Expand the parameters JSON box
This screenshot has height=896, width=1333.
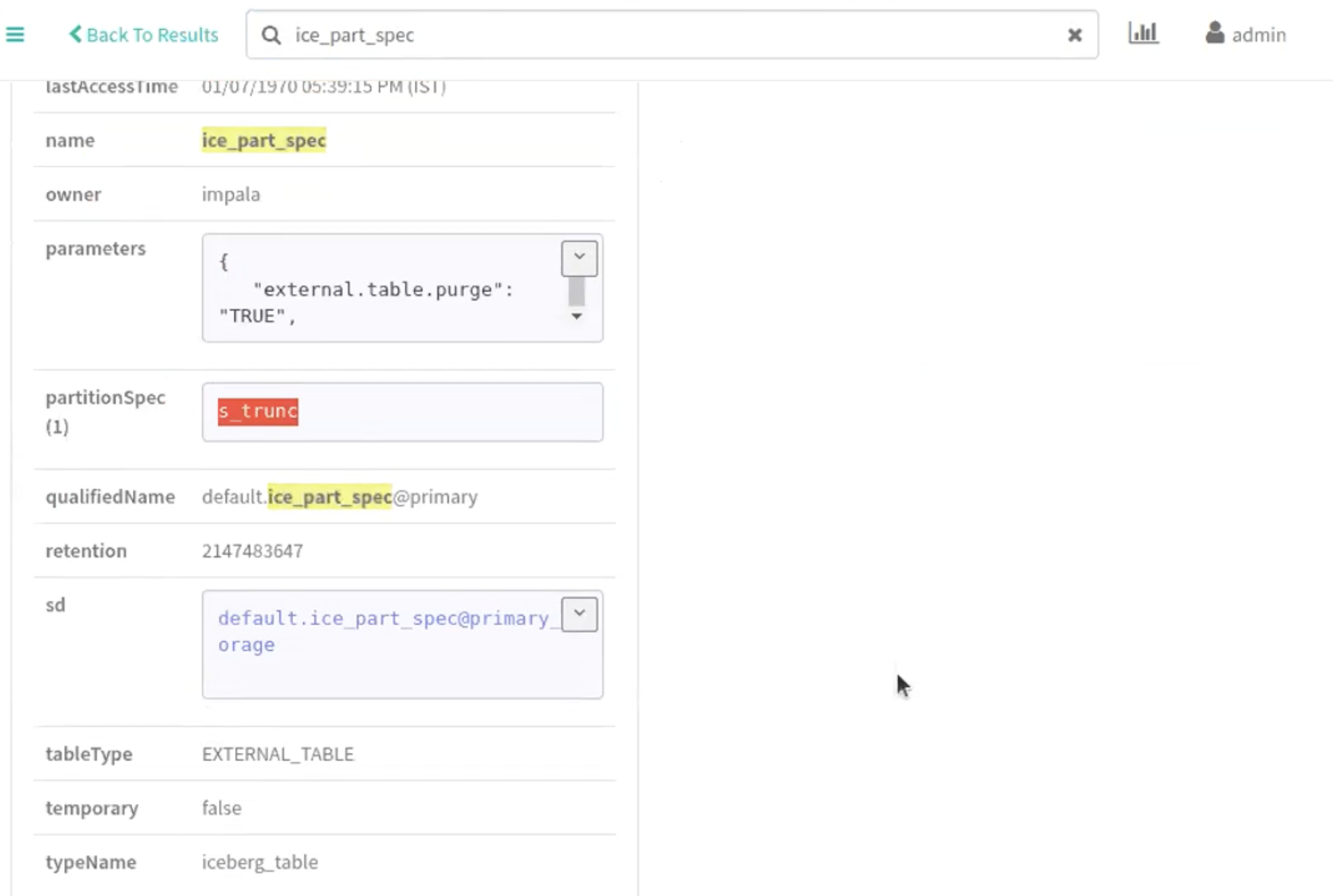click(x=579, y=258)
